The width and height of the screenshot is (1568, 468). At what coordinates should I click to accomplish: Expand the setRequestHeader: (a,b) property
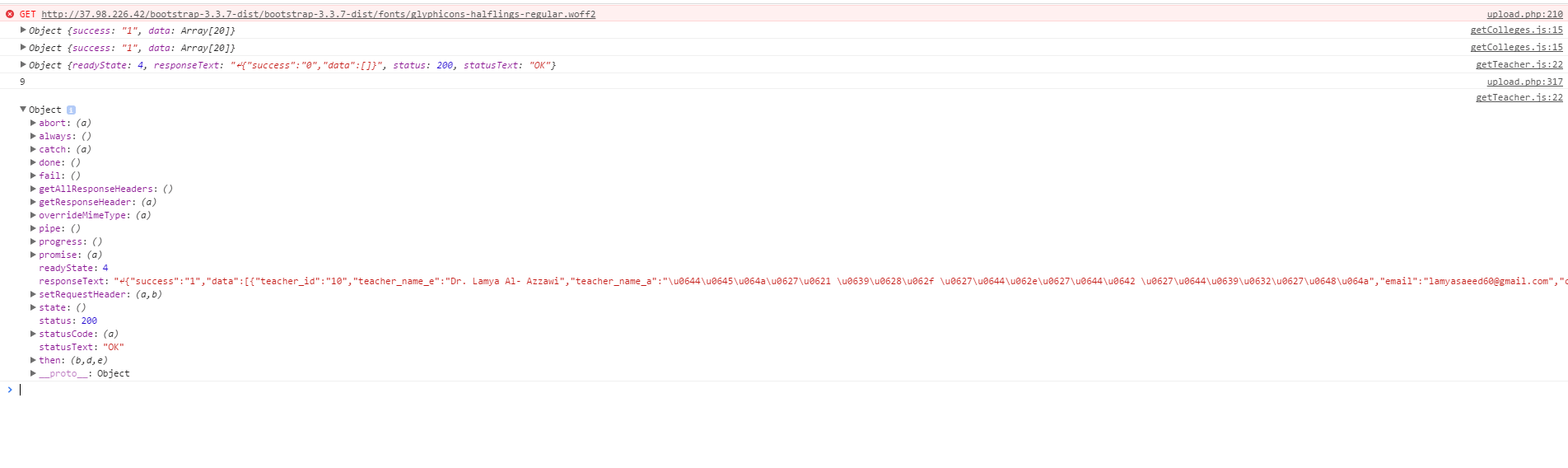[33, 294]
